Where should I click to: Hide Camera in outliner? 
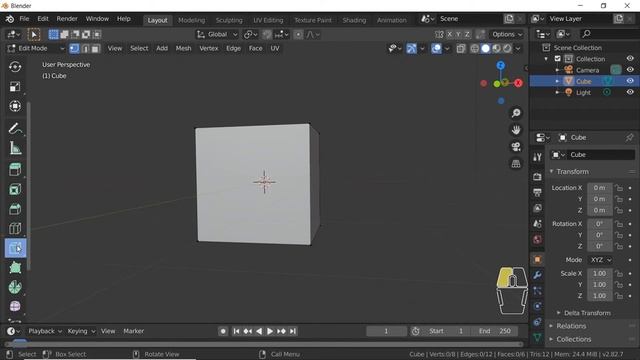point(630,70)
